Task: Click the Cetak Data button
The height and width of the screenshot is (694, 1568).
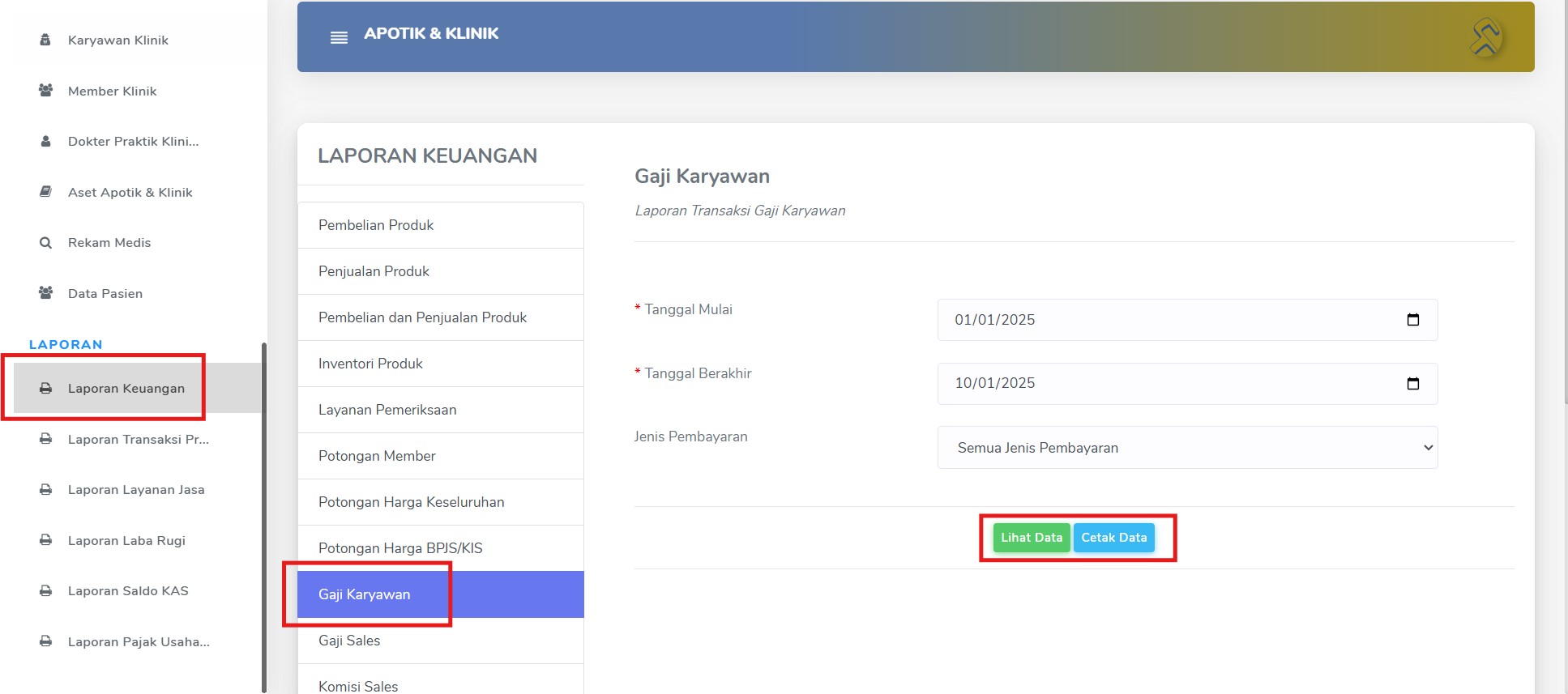Action: [1114, 538]
